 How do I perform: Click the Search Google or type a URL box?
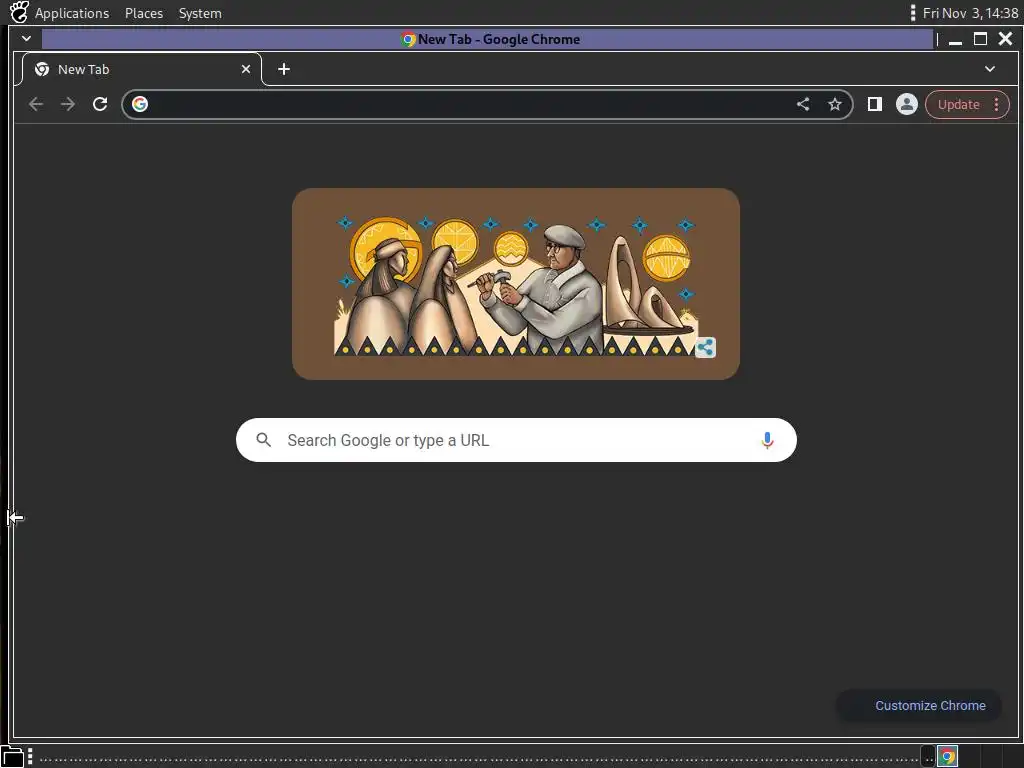point(516,440)
